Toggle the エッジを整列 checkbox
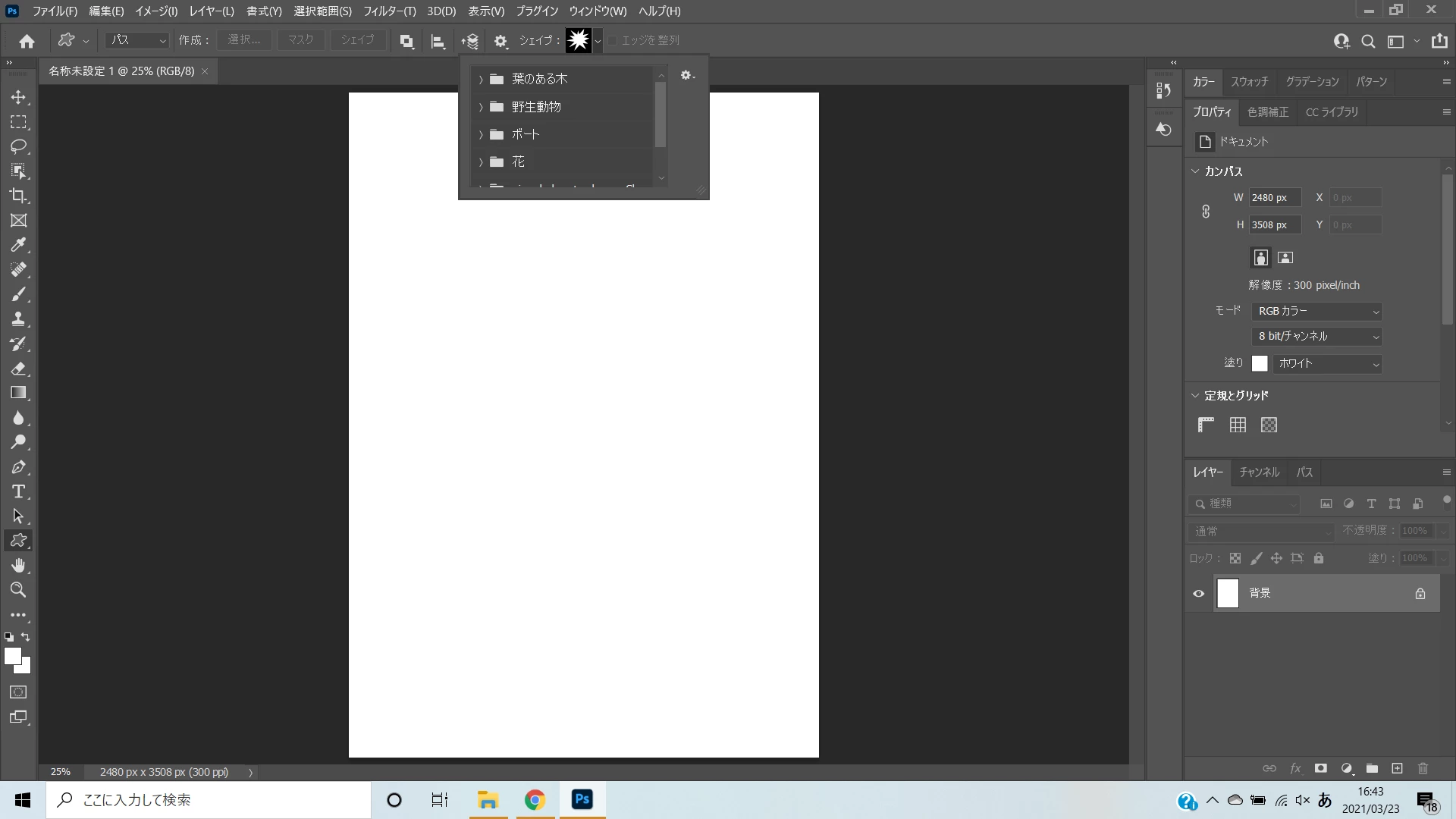Image resolution: width=1456 pixels, height=819 pixels. (613, 40)
